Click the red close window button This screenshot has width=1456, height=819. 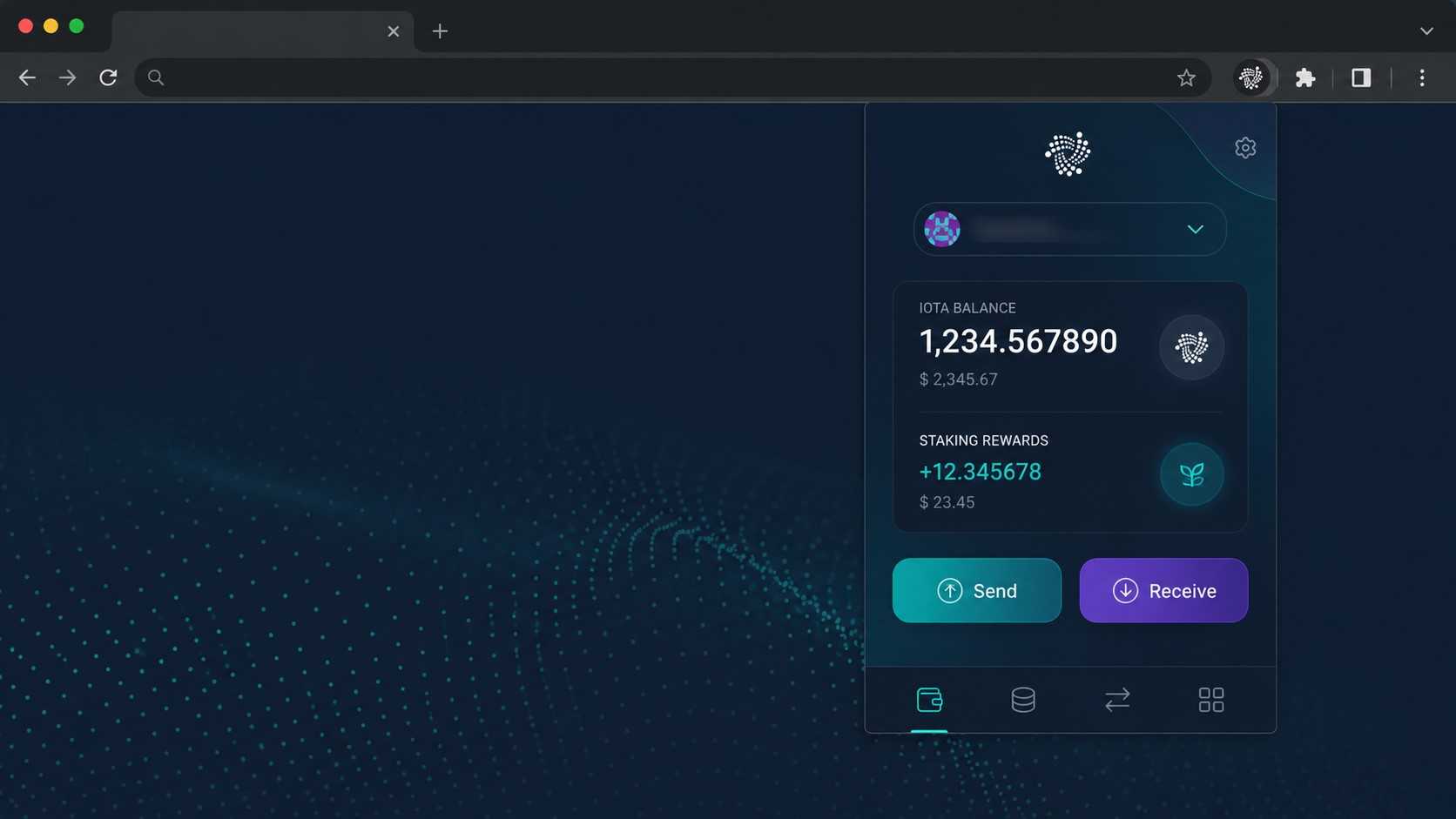point(26,26)
